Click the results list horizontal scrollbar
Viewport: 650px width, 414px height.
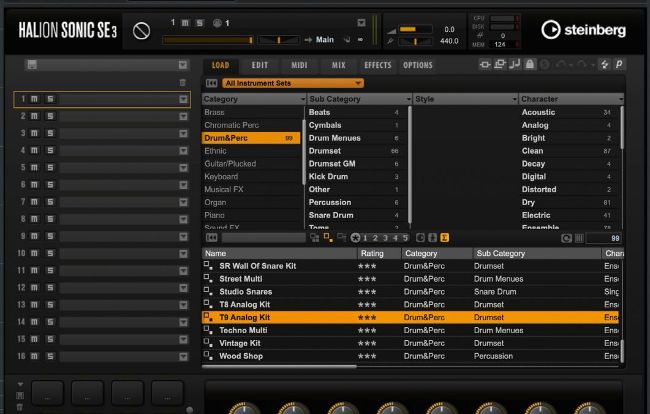pos(279,366)
